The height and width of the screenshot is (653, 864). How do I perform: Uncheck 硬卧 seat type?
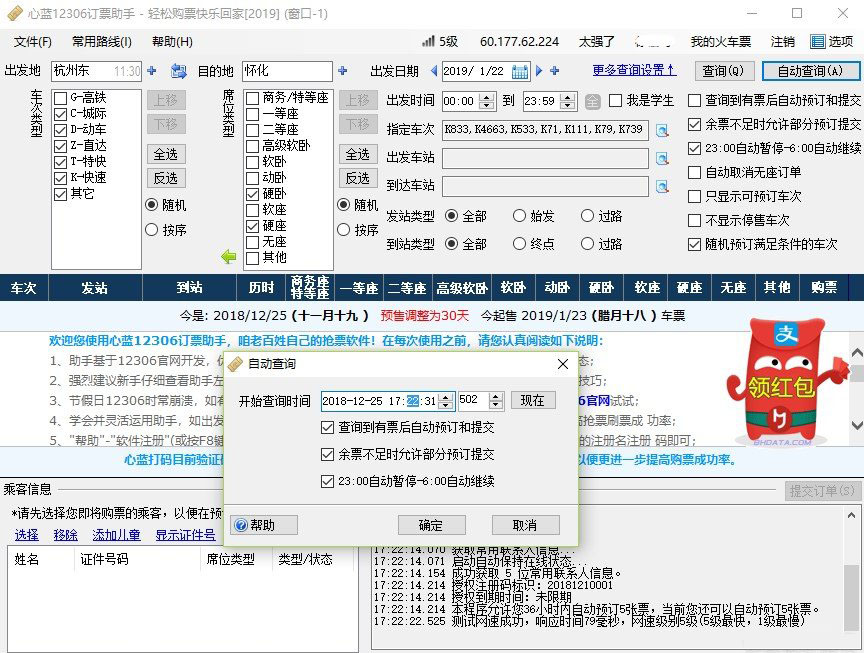[x=252, y=194]
